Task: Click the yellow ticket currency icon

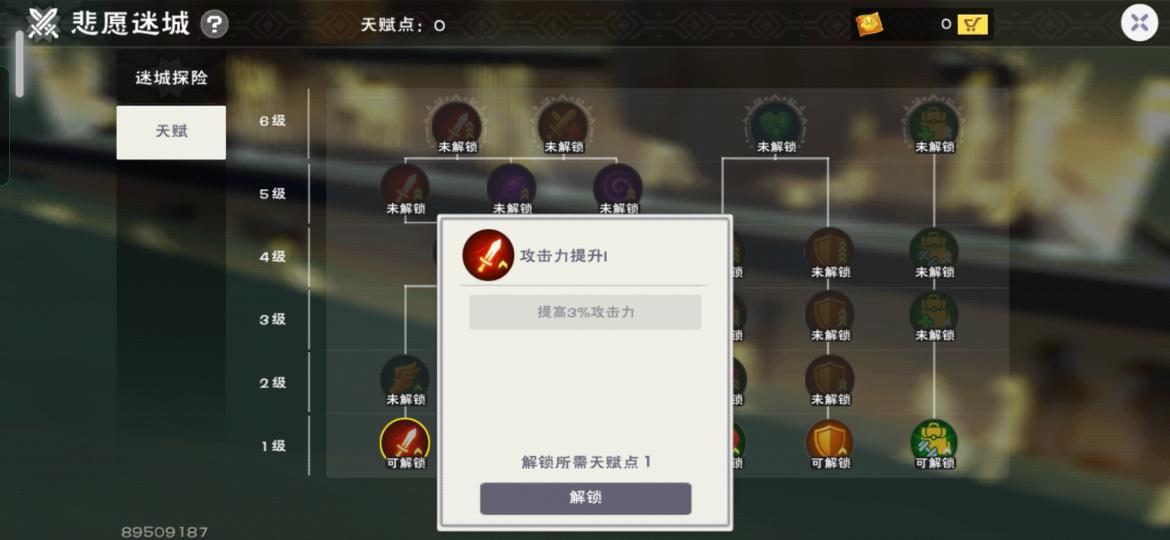Action: tap(869, 25)
